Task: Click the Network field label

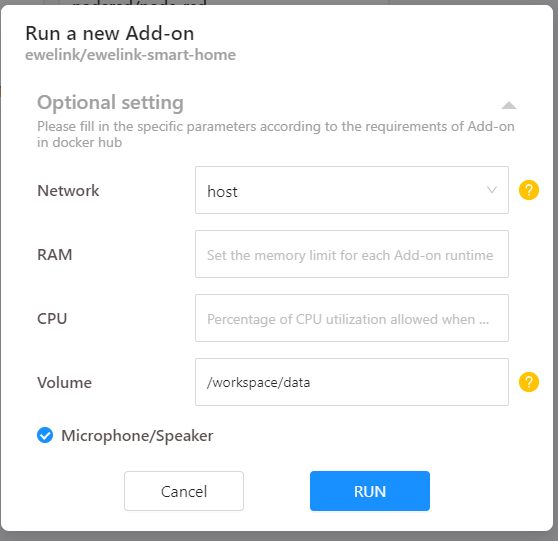Action: (68, 190)
